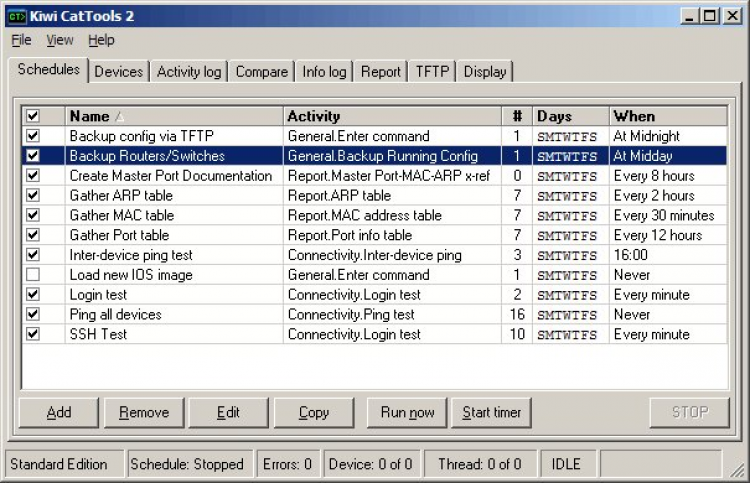This screenshot has height=483, width=750.
Task: Switch to the Devices tab
Action: (119, 72)
